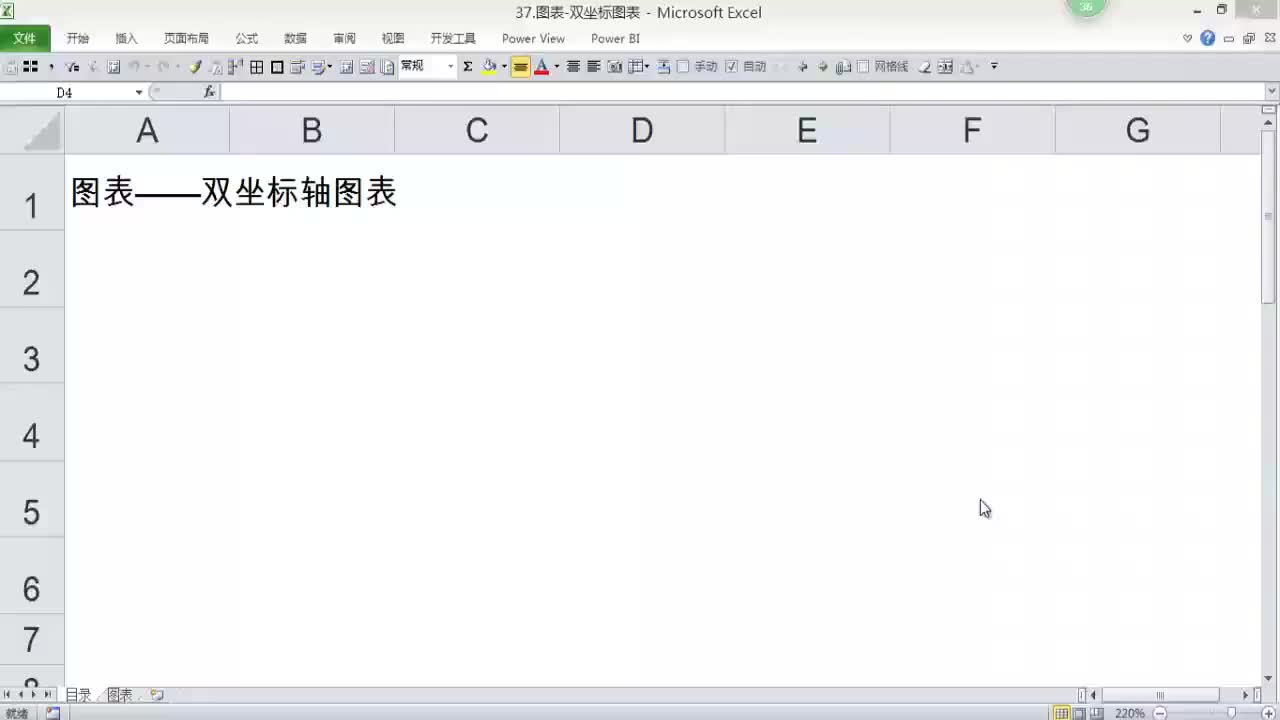
Task: Open the Power BI tab
Action: click(x=615, y=38)
